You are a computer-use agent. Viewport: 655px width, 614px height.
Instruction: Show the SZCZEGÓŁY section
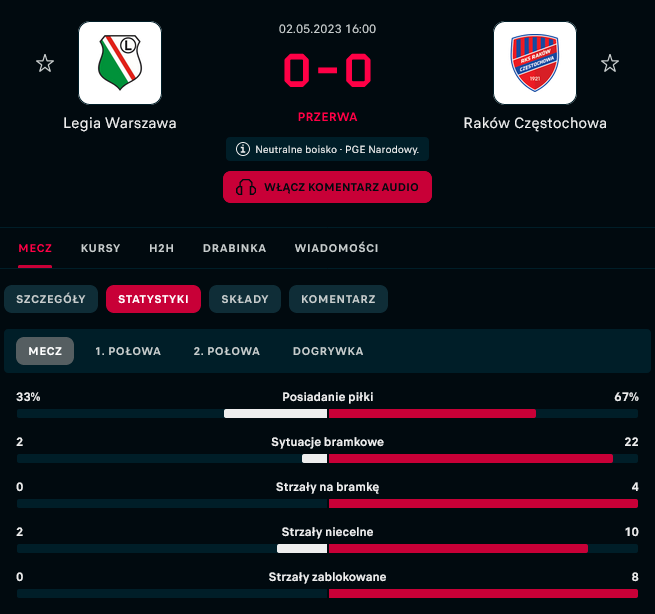coord(51,299)
